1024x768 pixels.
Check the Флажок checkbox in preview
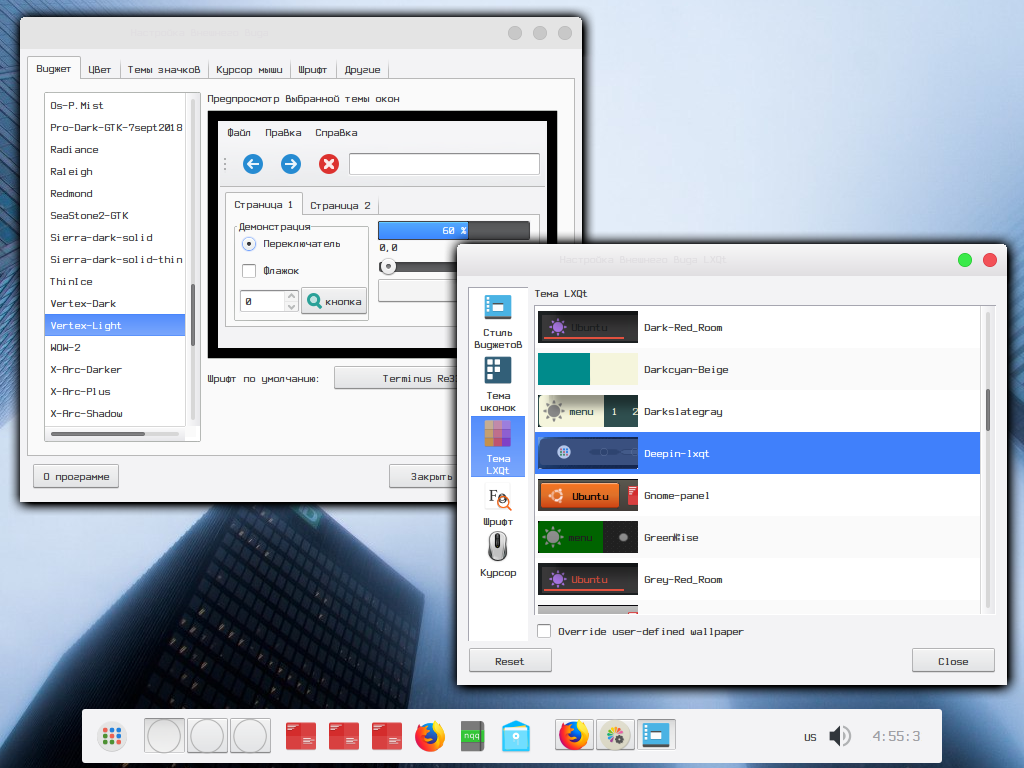(x=249, y=270)
